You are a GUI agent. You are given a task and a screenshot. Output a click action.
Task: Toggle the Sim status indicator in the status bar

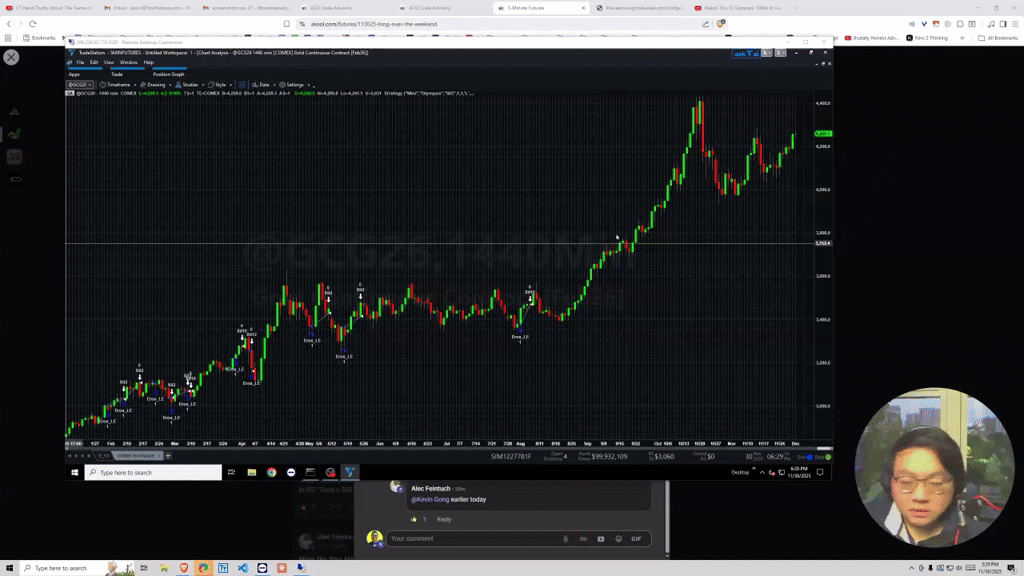(811, 455)
